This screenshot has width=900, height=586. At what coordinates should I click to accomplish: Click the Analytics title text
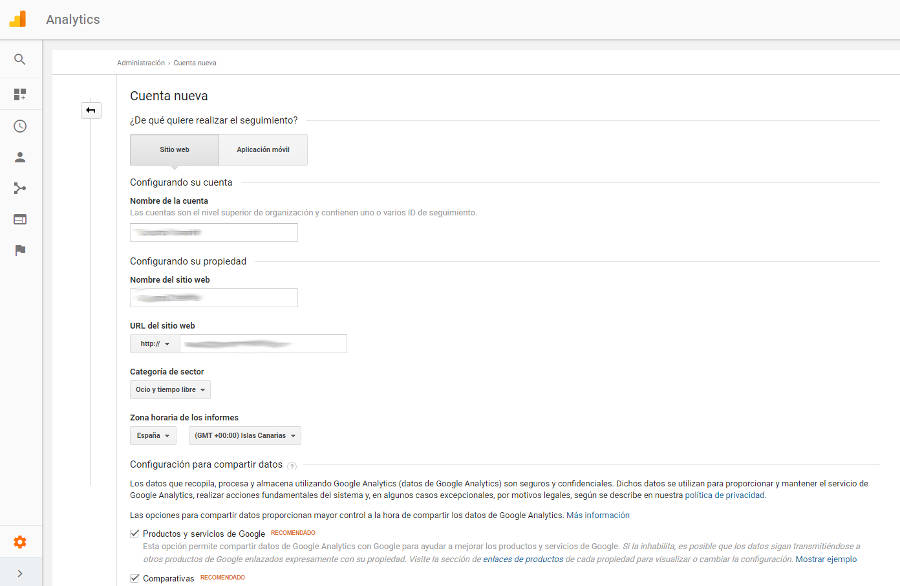(x=73, y=20)
